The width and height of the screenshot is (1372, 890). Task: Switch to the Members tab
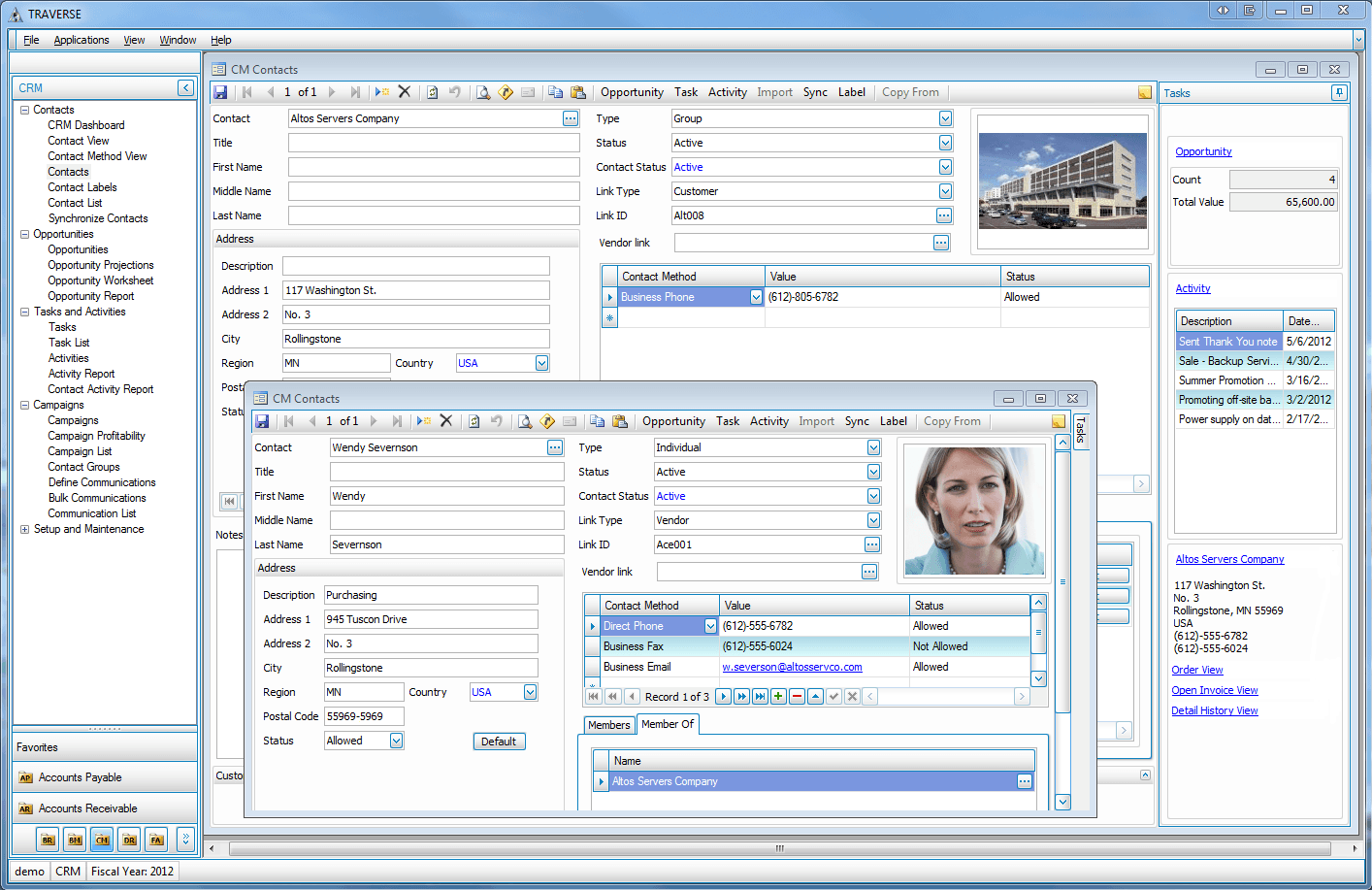(x=608, y=724)
